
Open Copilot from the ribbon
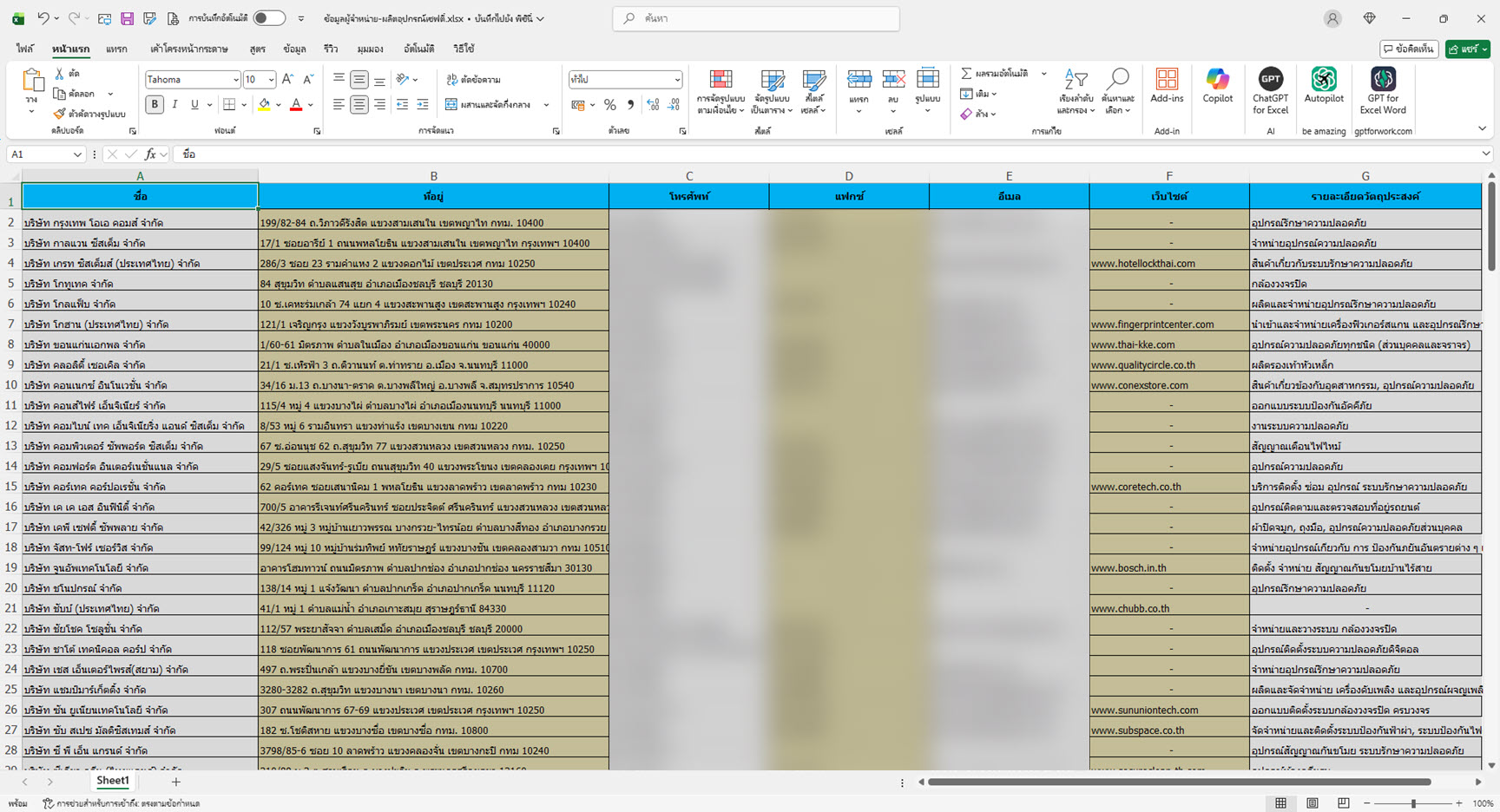[x=1217, y=87]
